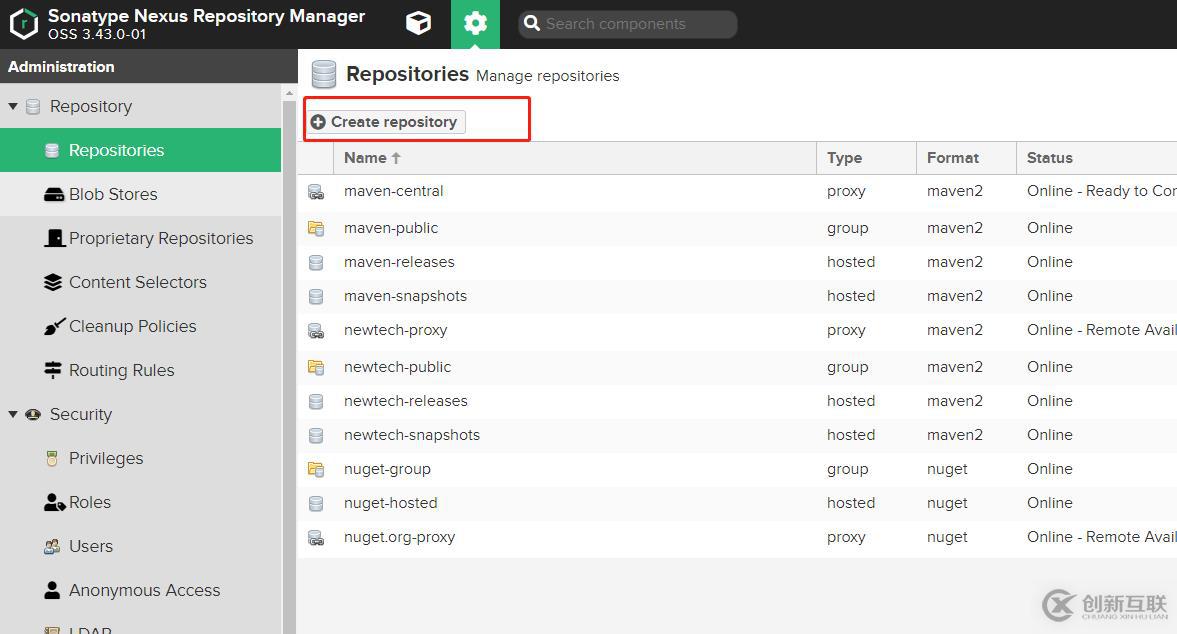Open the maven-central repository
This screenshot has height=634, width=1177.
[393, 191]
